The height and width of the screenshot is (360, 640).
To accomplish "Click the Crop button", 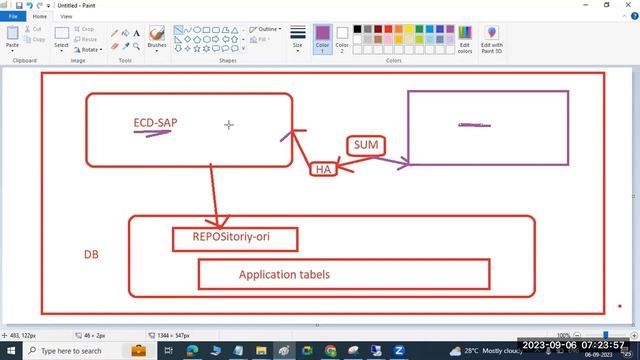I will tap(84, 29).
